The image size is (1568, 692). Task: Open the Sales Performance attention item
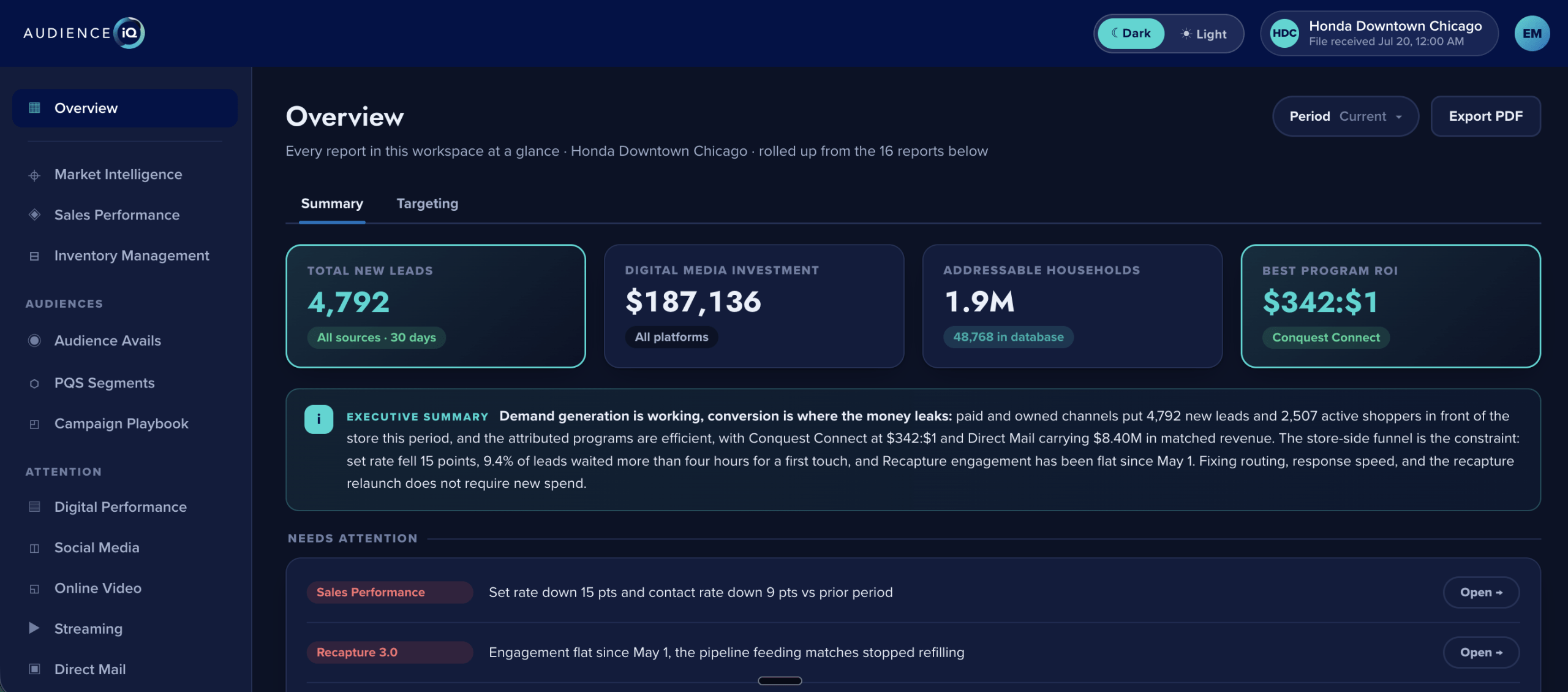point(1481,593)
